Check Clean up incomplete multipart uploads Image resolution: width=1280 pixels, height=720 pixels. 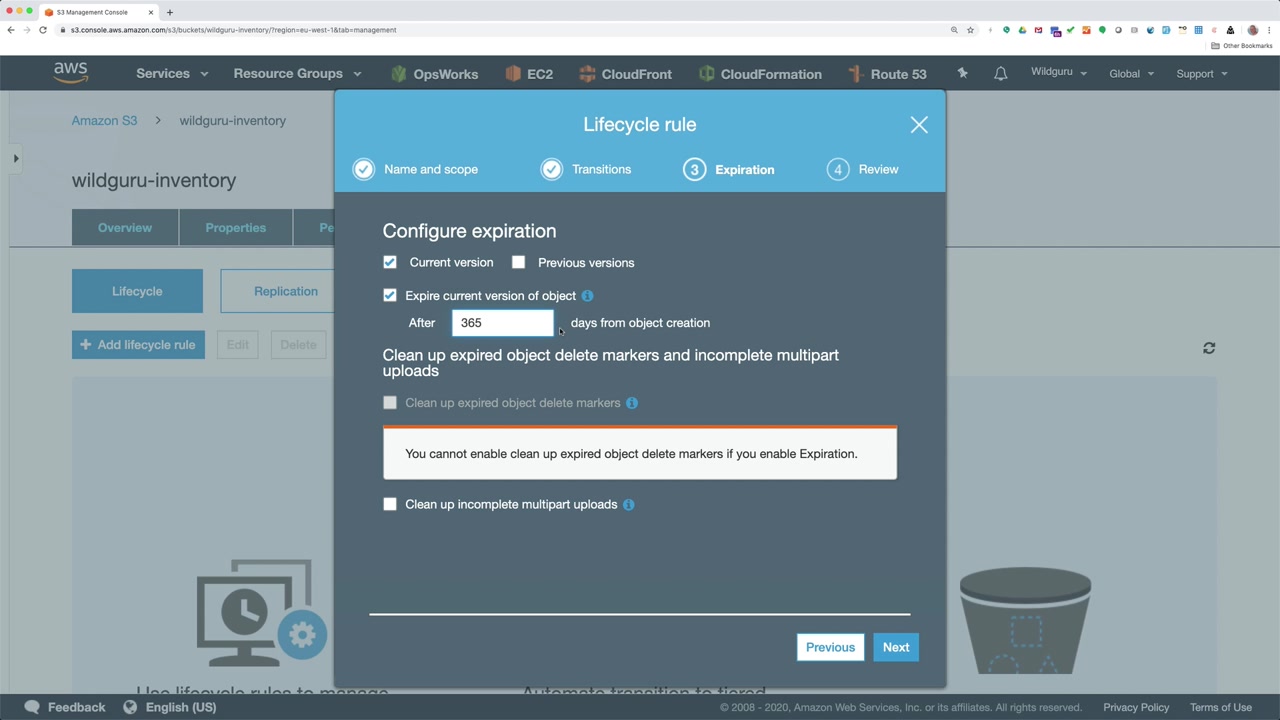coord(390,505)
